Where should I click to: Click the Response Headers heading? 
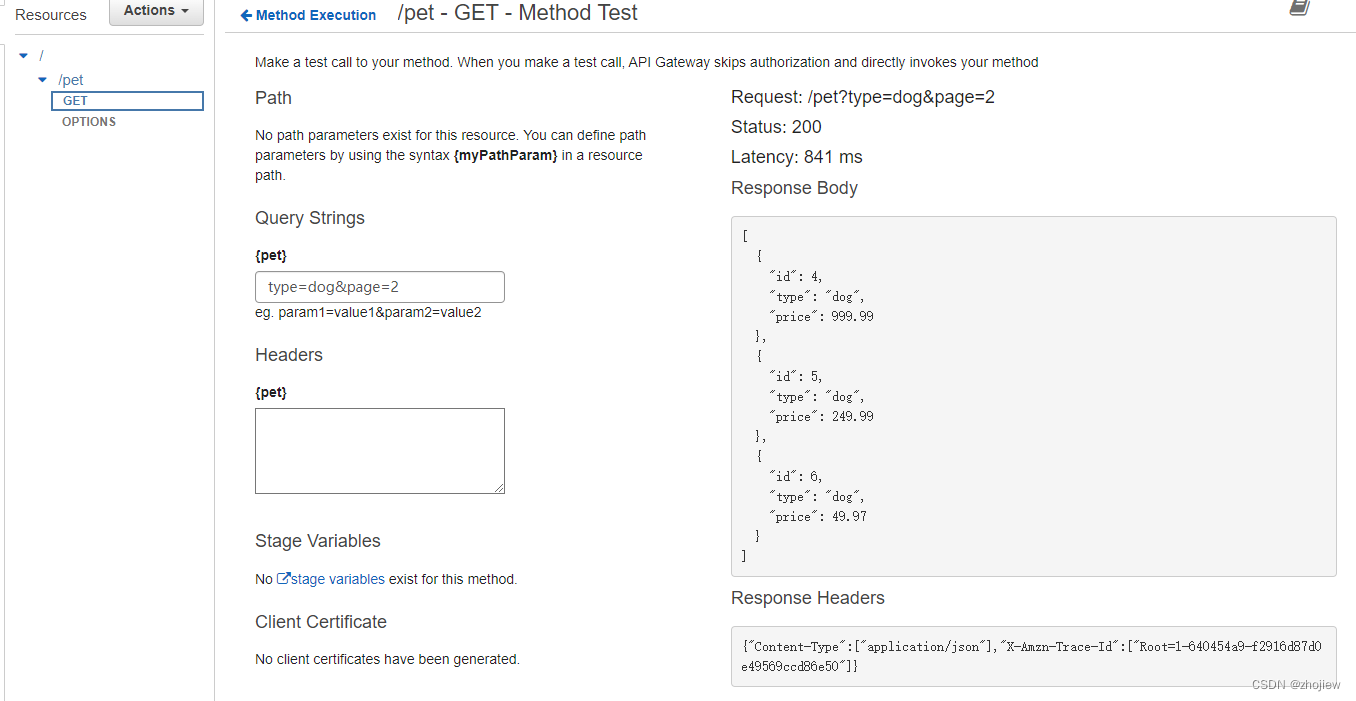(x=808, y=598)
